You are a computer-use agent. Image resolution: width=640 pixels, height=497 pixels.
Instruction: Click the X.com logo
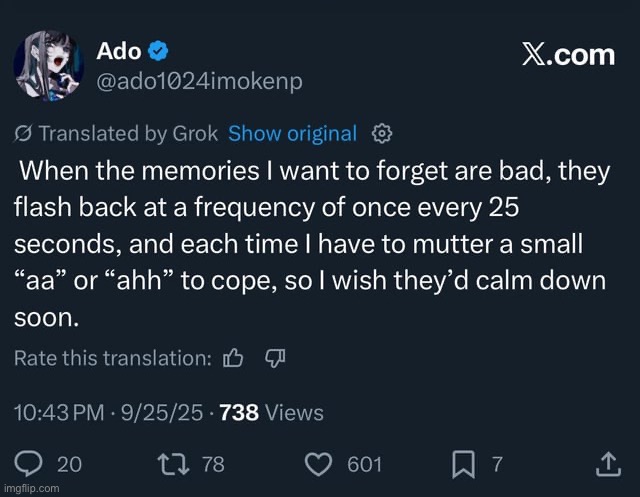[x=568, y=55]
